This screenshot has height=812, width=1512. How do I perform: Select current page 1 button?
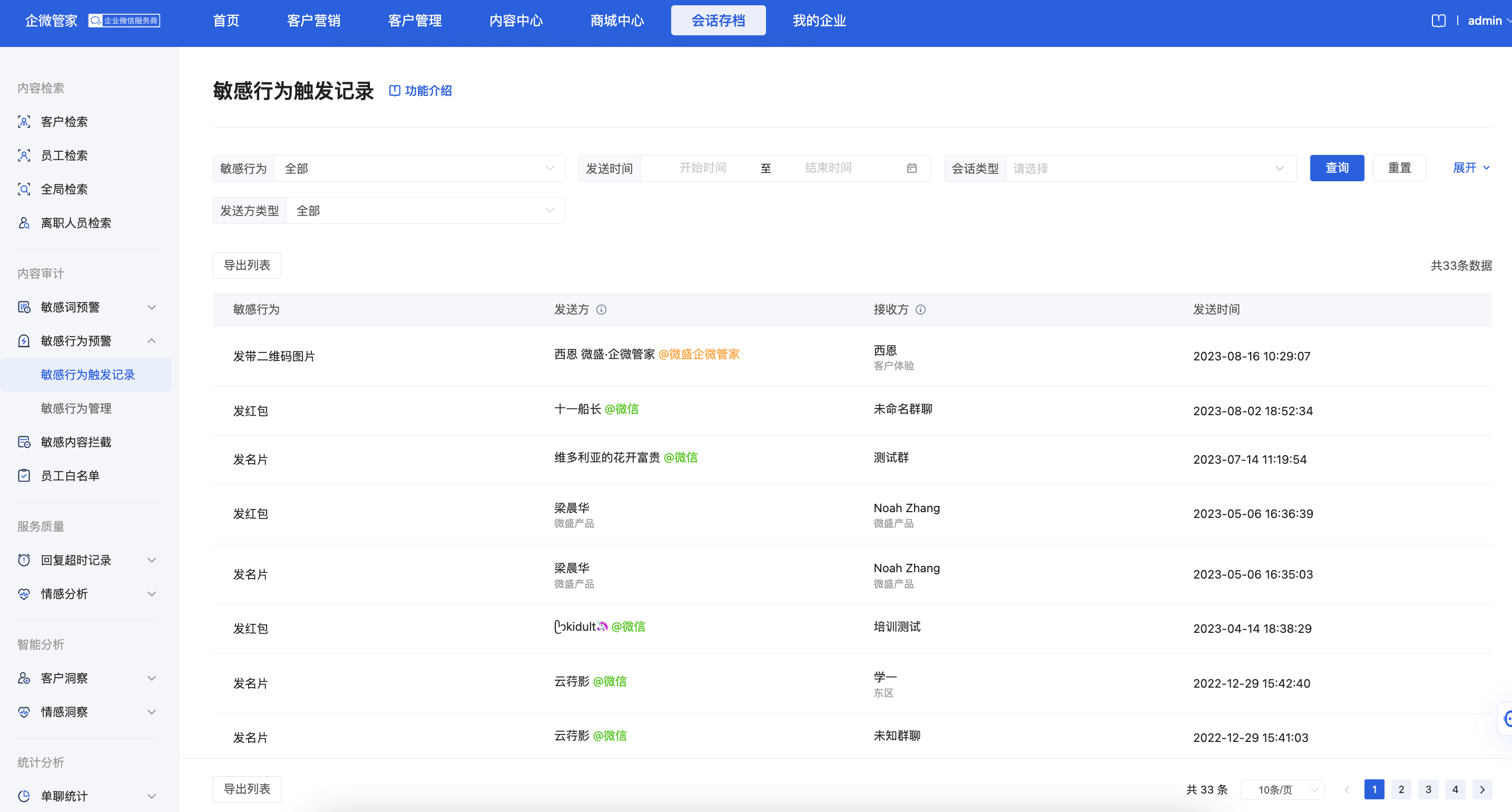(1374, 789)
